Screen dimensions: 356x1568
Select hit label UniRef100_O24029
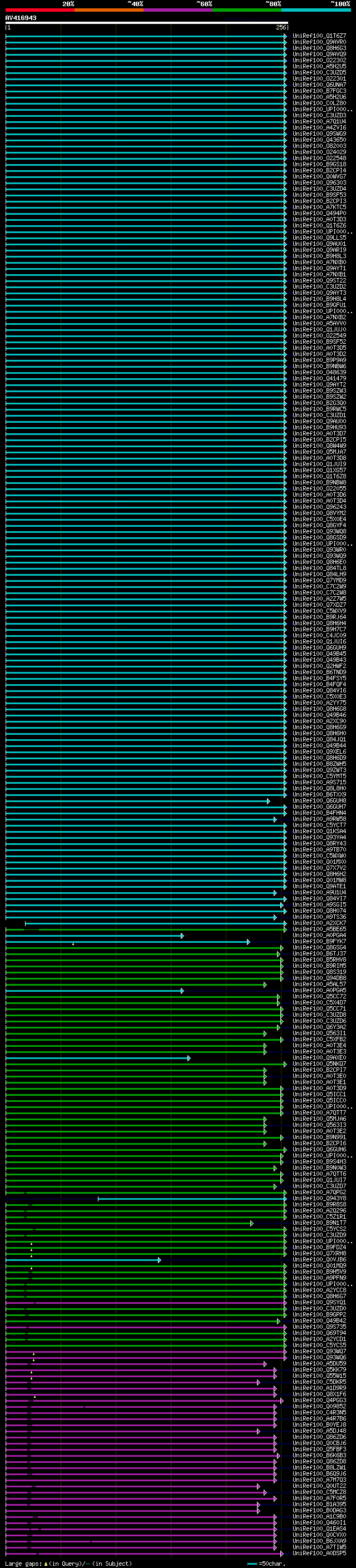[x=319, y=152]
